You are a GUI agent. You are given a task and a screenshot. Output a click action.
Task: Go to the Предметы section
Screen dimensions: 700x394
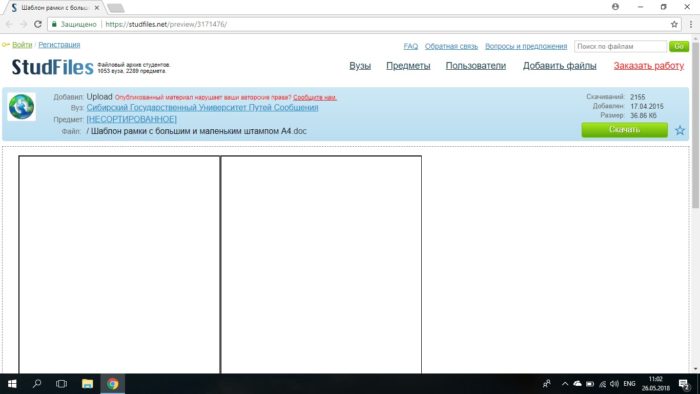408,66
